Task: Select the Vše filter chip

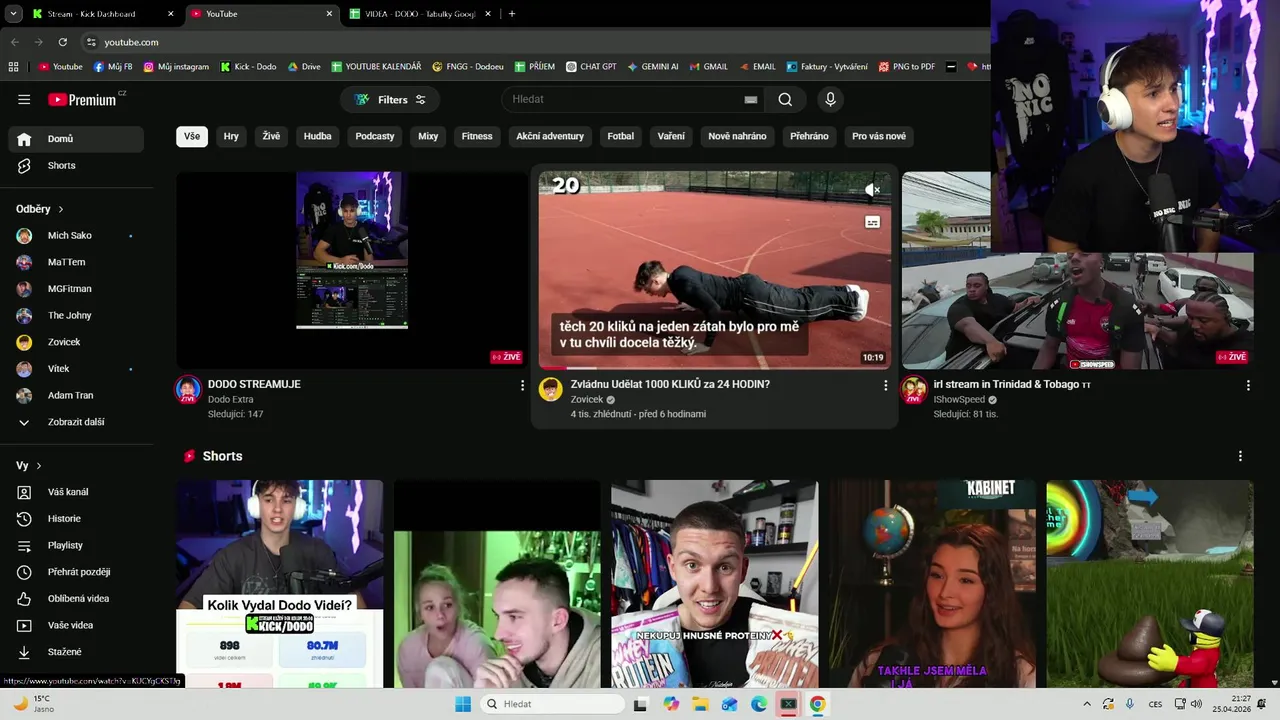Action: tap(192, 136)
